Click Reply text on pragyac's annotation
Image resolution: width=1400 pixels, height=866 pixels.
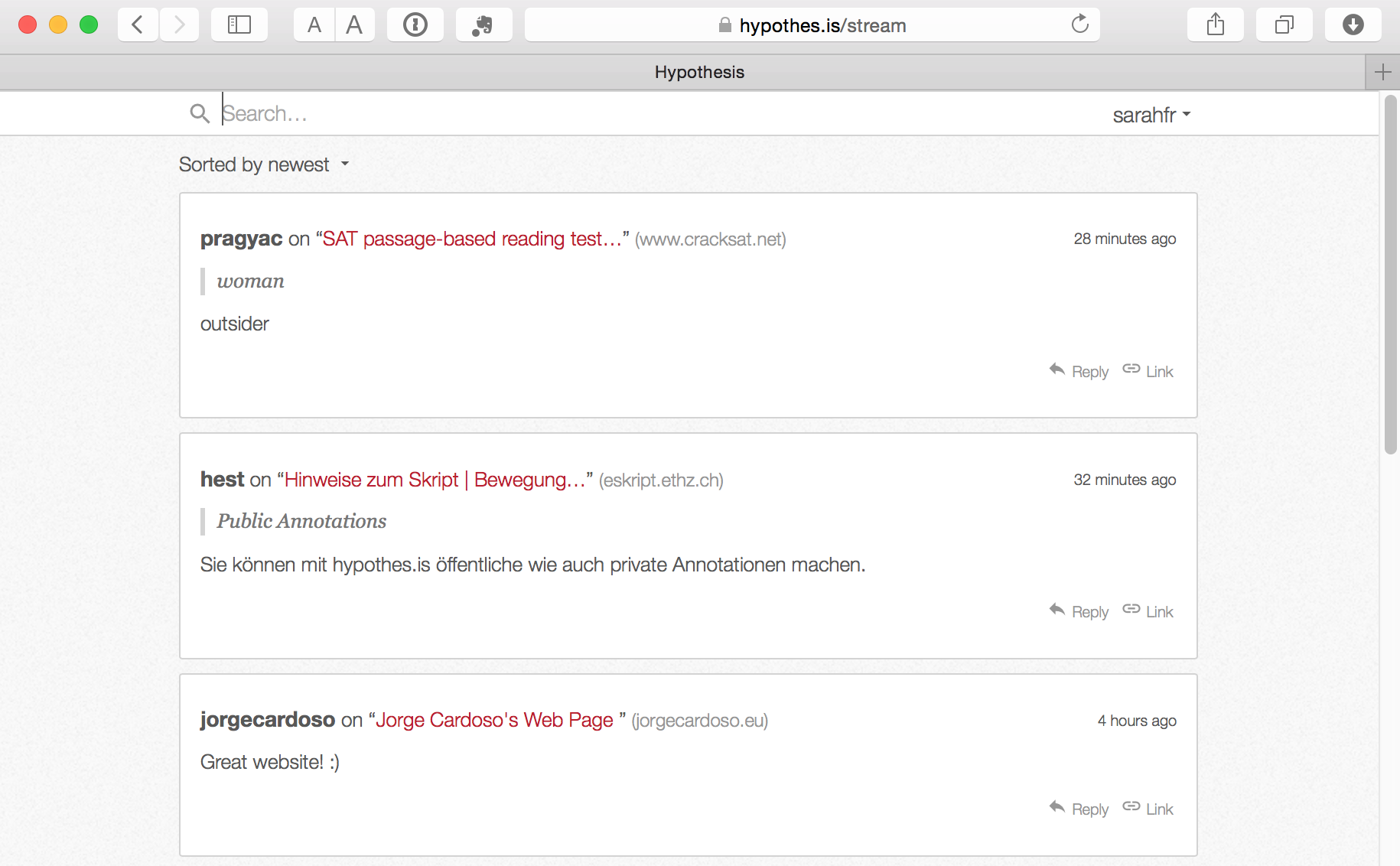pyautogui.click(x=1090, y=372)
